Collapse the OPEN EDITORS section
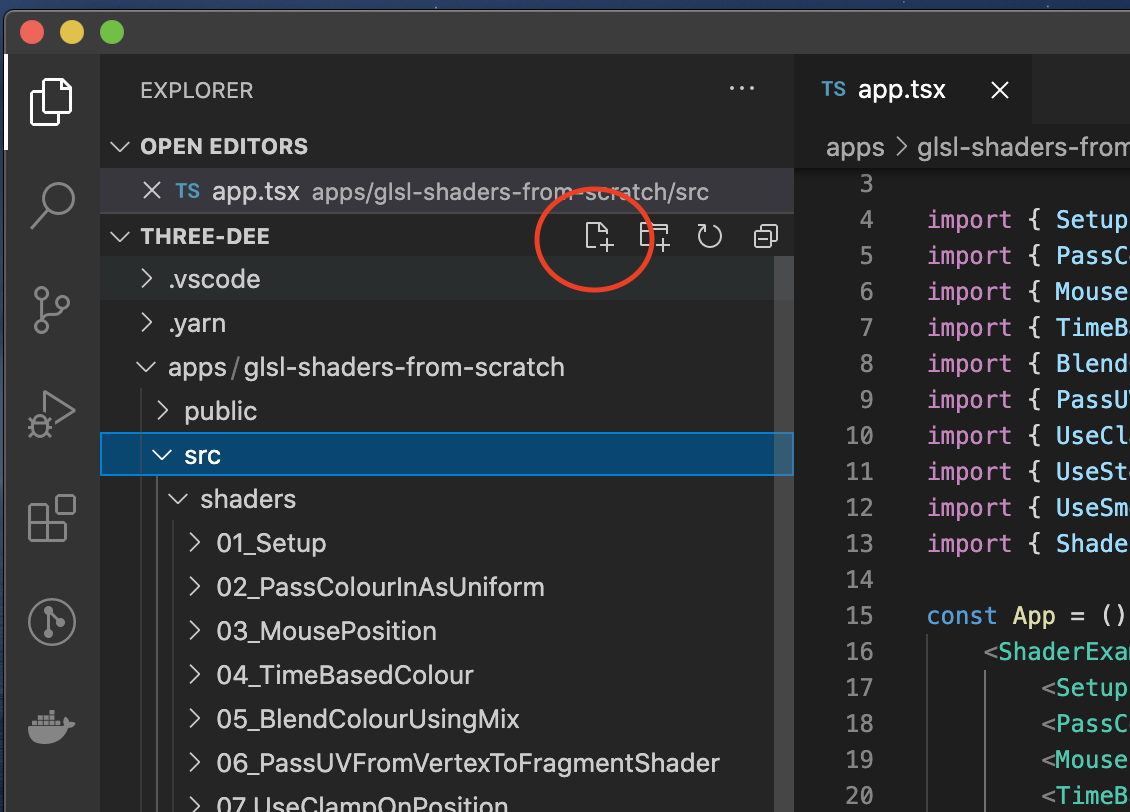Viewport: 1130px width, 812px height. coord(120,146)
